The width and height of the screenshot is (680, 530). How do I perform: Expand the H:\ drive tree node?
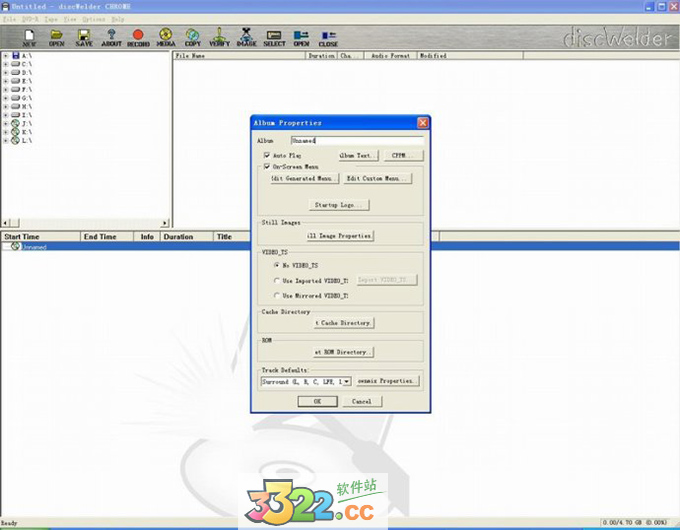pyautogui.click(x=6, y=107)
